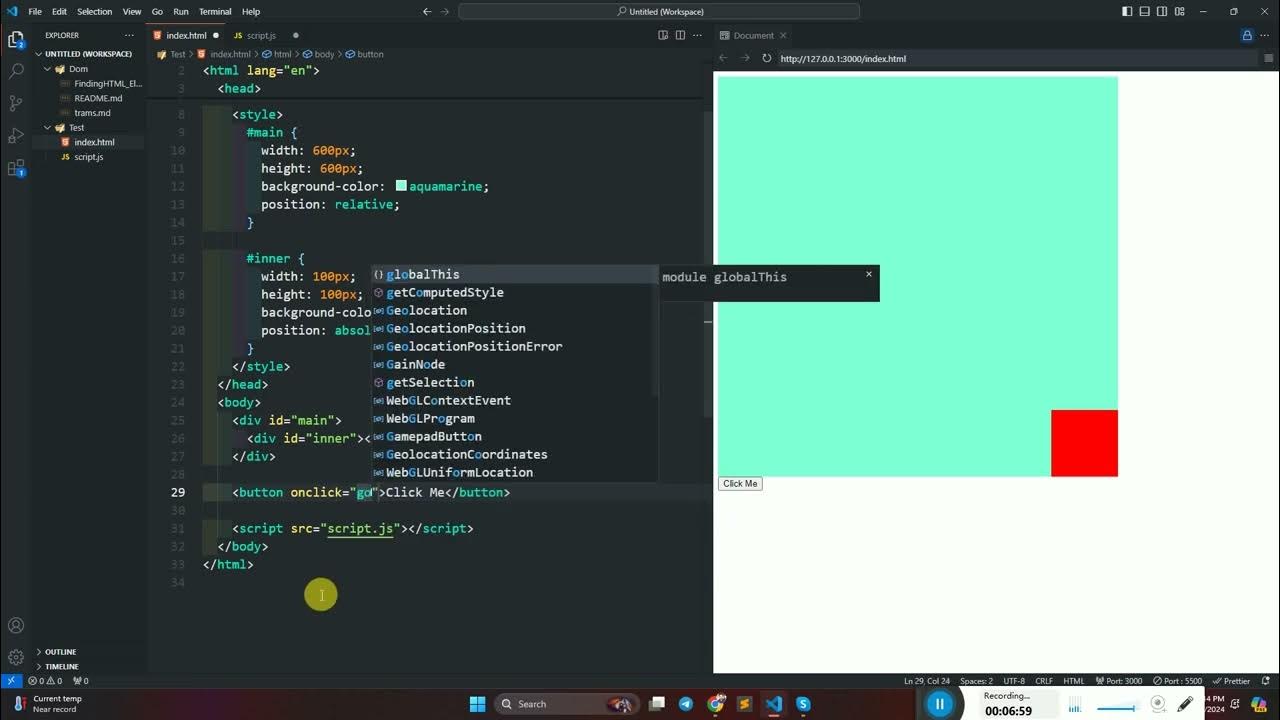This screenshot has width=1280, height=720.
Task: Open the Search view in activity bar
Action: click(x=16, y=72)
